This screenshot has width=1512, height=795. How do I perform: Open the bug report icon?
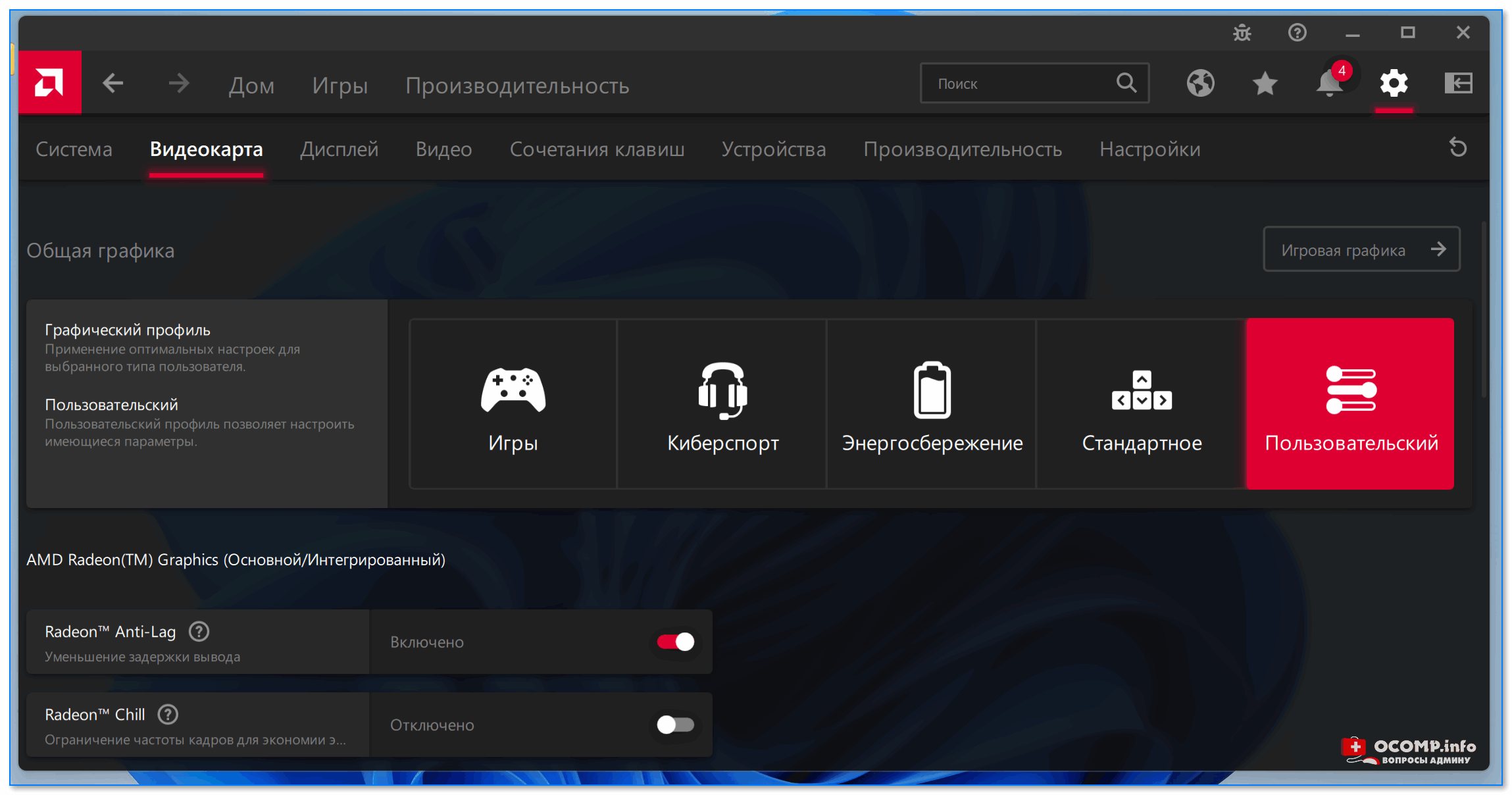[1242, 32]
